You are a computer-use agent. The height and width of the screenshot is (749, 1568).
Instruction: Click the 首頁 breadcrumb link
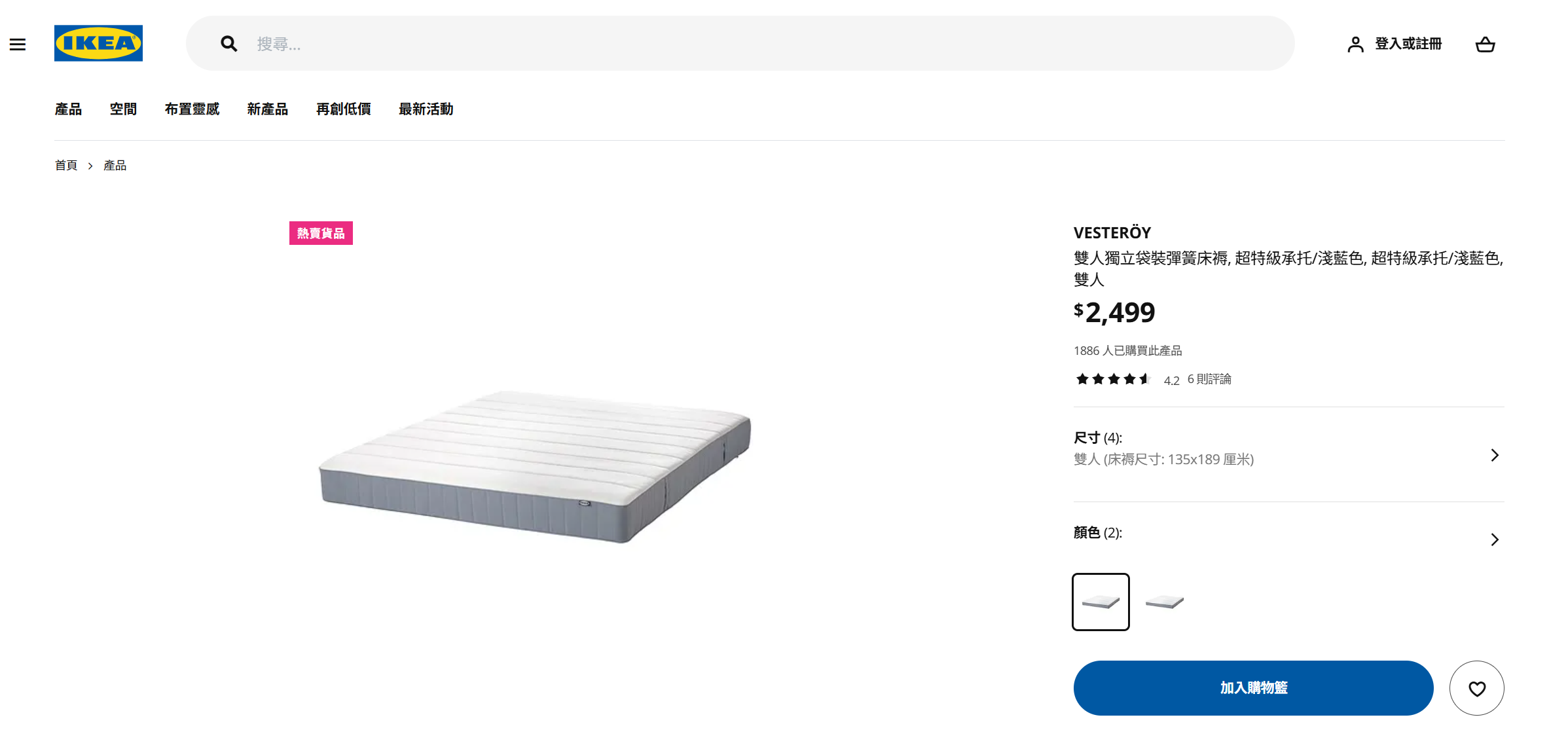[65, 166]
